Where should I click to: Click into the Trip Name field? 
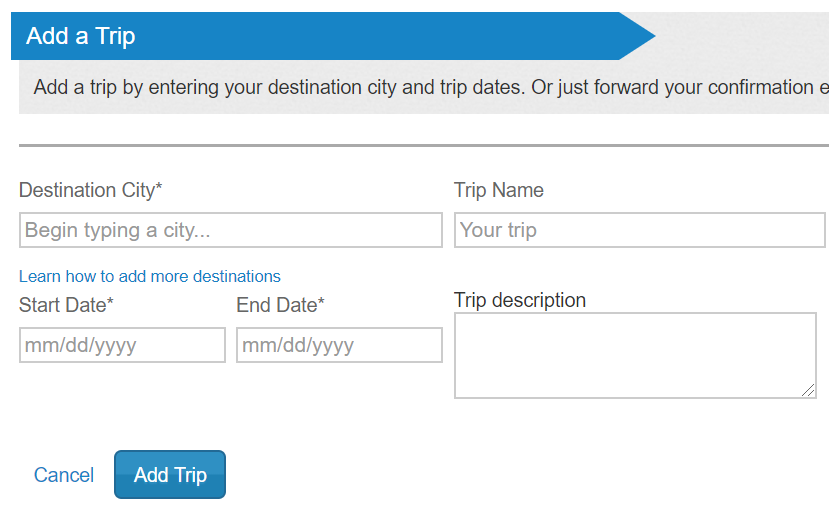pyautogui.click(x=639, y=230)
